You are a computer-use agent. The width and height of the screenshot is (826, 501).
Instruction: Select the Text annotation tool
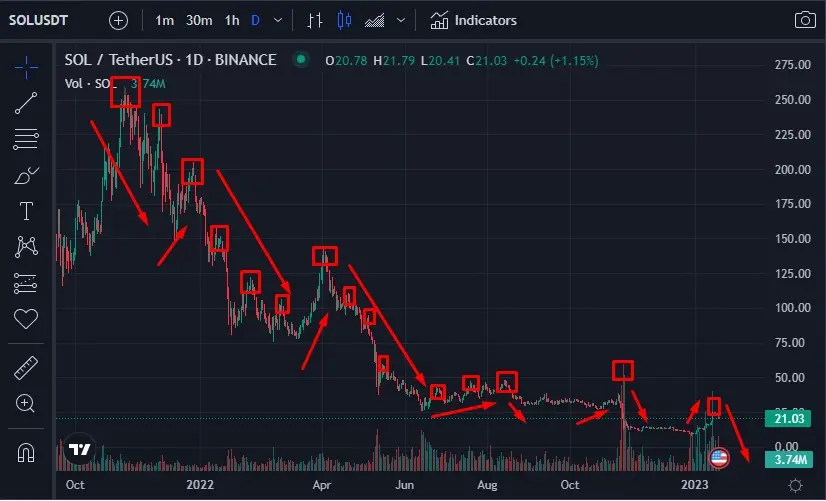click(26, 211)
